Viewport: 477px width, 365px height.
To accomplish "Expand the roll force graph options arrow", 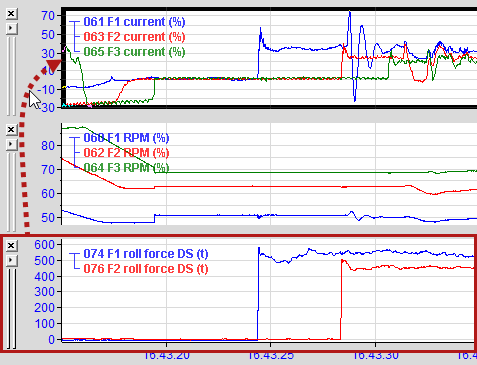I will (11, 260).
